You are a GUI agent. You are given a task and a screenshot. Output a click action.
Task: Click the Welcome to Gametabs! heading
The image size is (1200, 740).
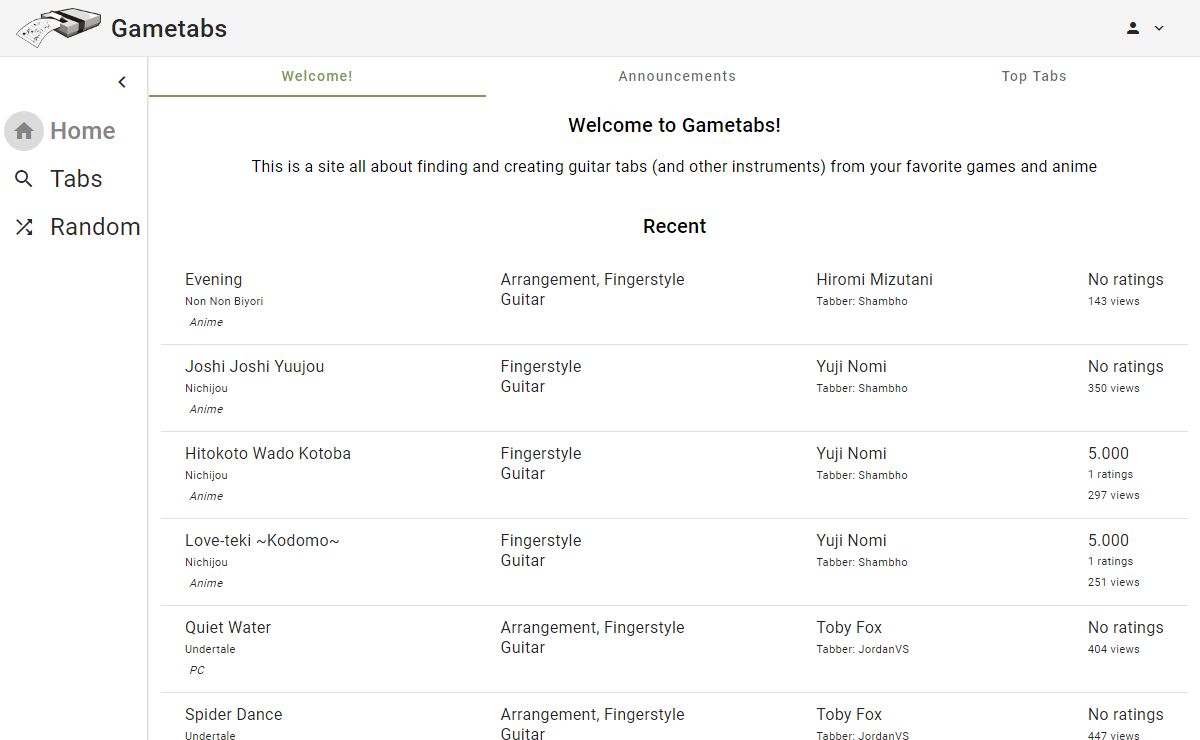674,125
